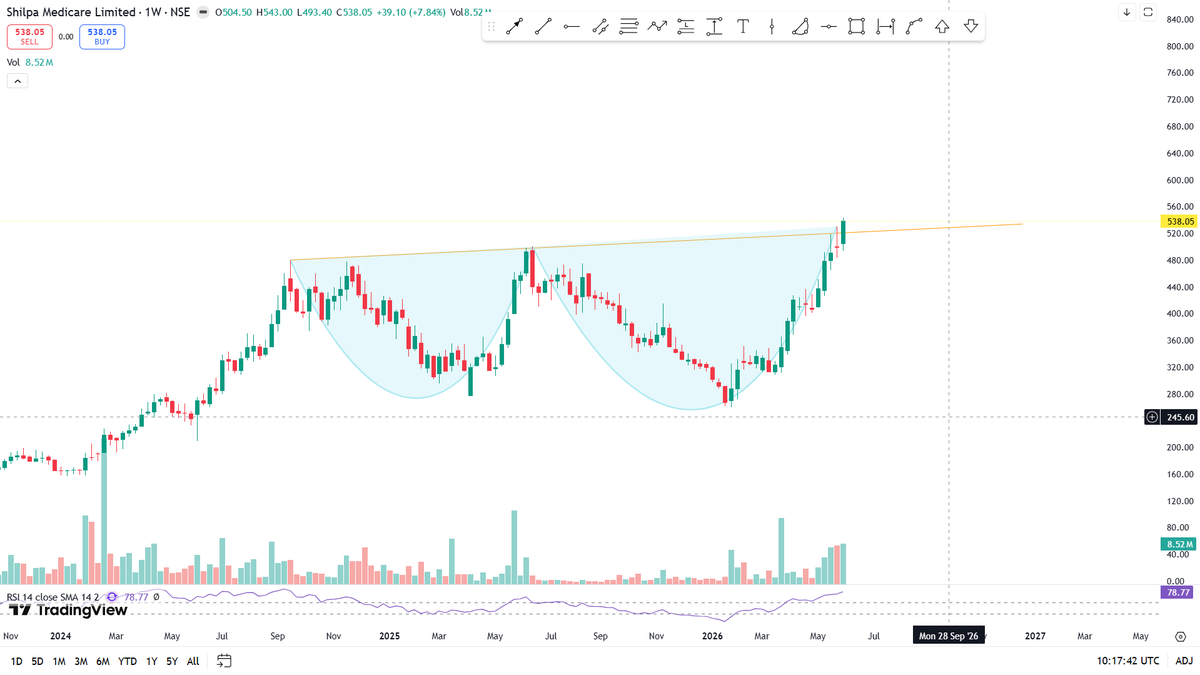The width and height of the screenshot is (1200, 675).
Task: Click 600.00 on the price axis
Action: click(1181, 180)
